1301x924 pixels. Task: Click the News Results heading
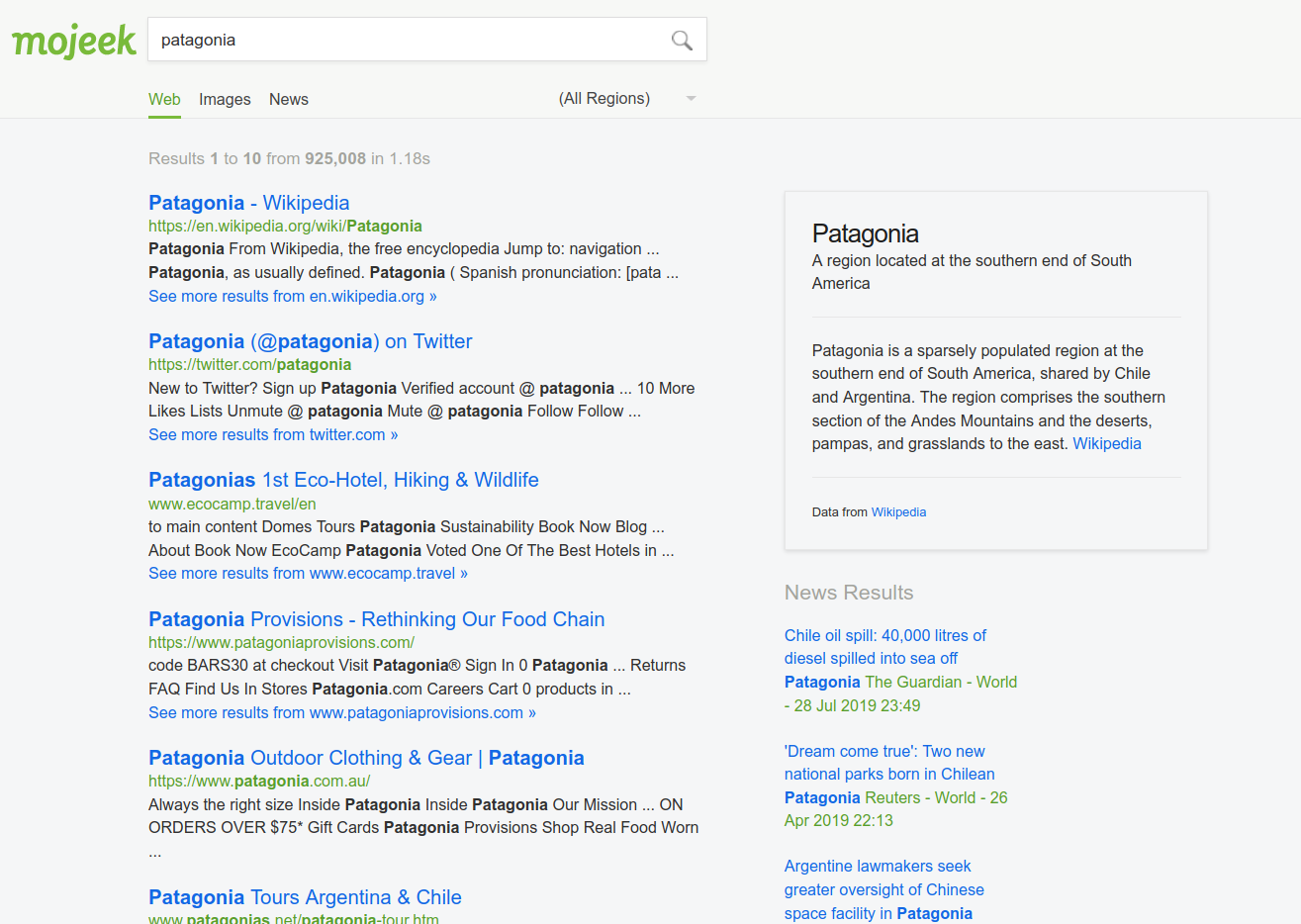click(x=849, y=593)
